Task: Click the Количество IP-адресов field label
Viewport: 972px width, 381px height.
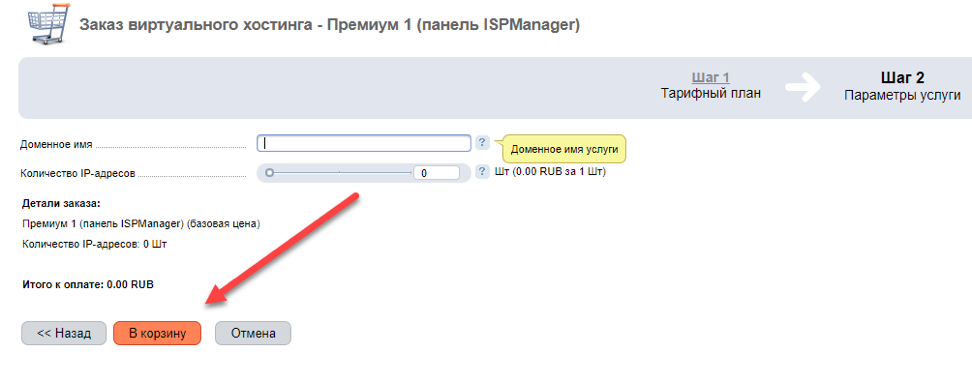Action: coord(77,173)
